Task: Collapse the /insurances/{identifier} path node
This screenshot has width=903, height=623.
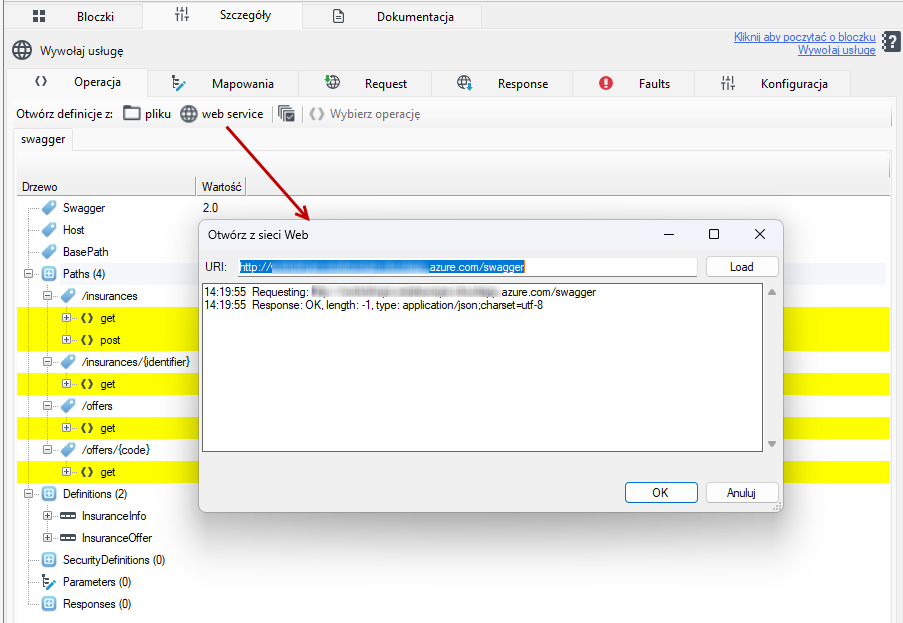Action: (x=48, y=362)
